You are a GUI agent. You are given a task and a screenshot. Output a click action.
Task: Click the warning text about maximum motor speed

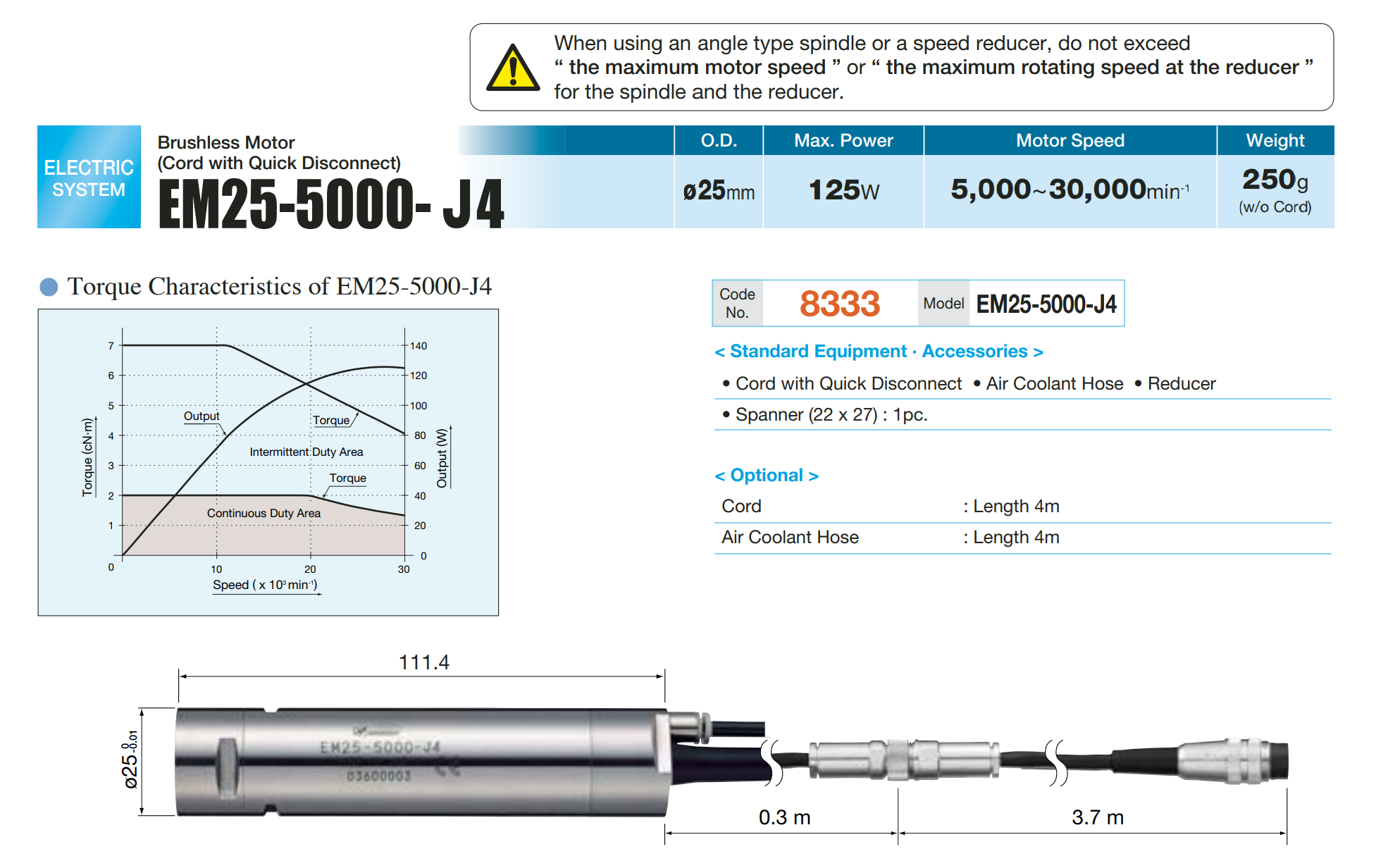pyautogui.click(x=934, y=68)
